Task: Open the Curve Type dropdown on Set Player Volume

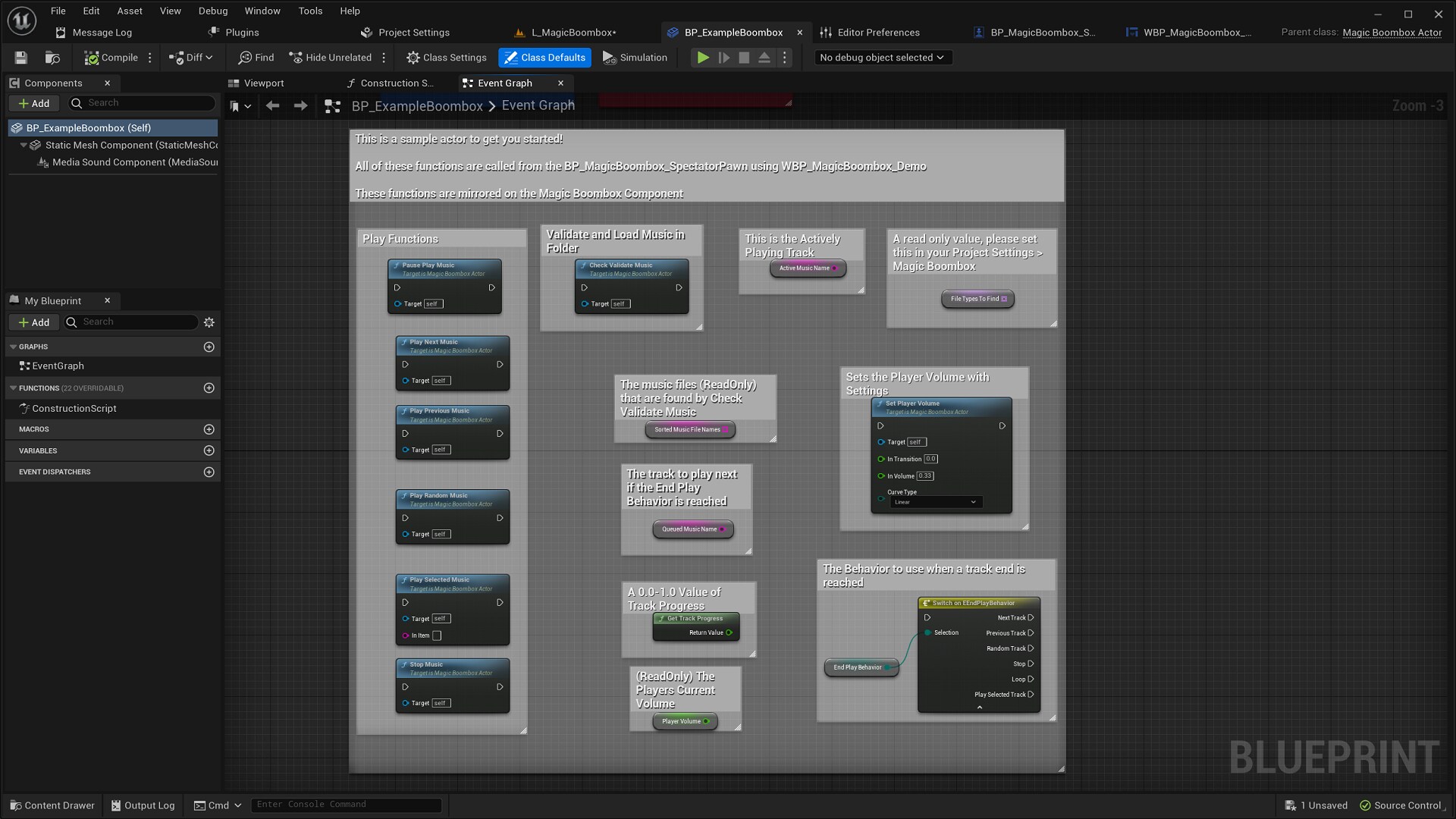Action: pos(935,502)
